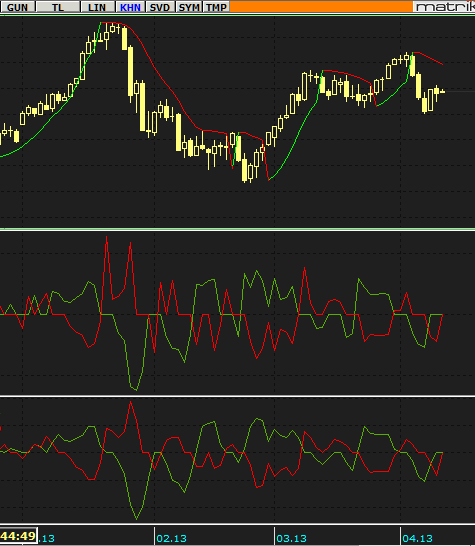Image resolution: width=475 pixels, height=546 pixels.
Task: Toggle the LIN scale button
Action: tap(97, 7)
